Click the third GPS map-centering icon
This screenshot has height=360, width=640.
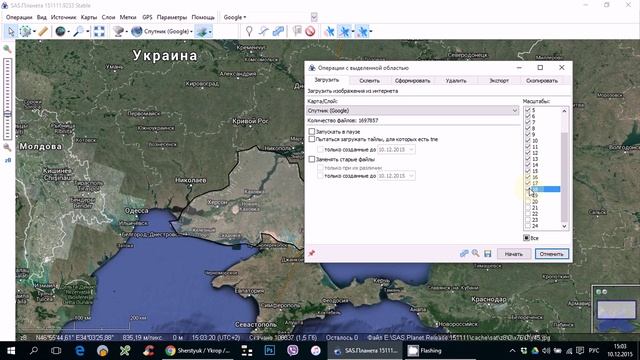pyautogui.click(x=362, y=31)
